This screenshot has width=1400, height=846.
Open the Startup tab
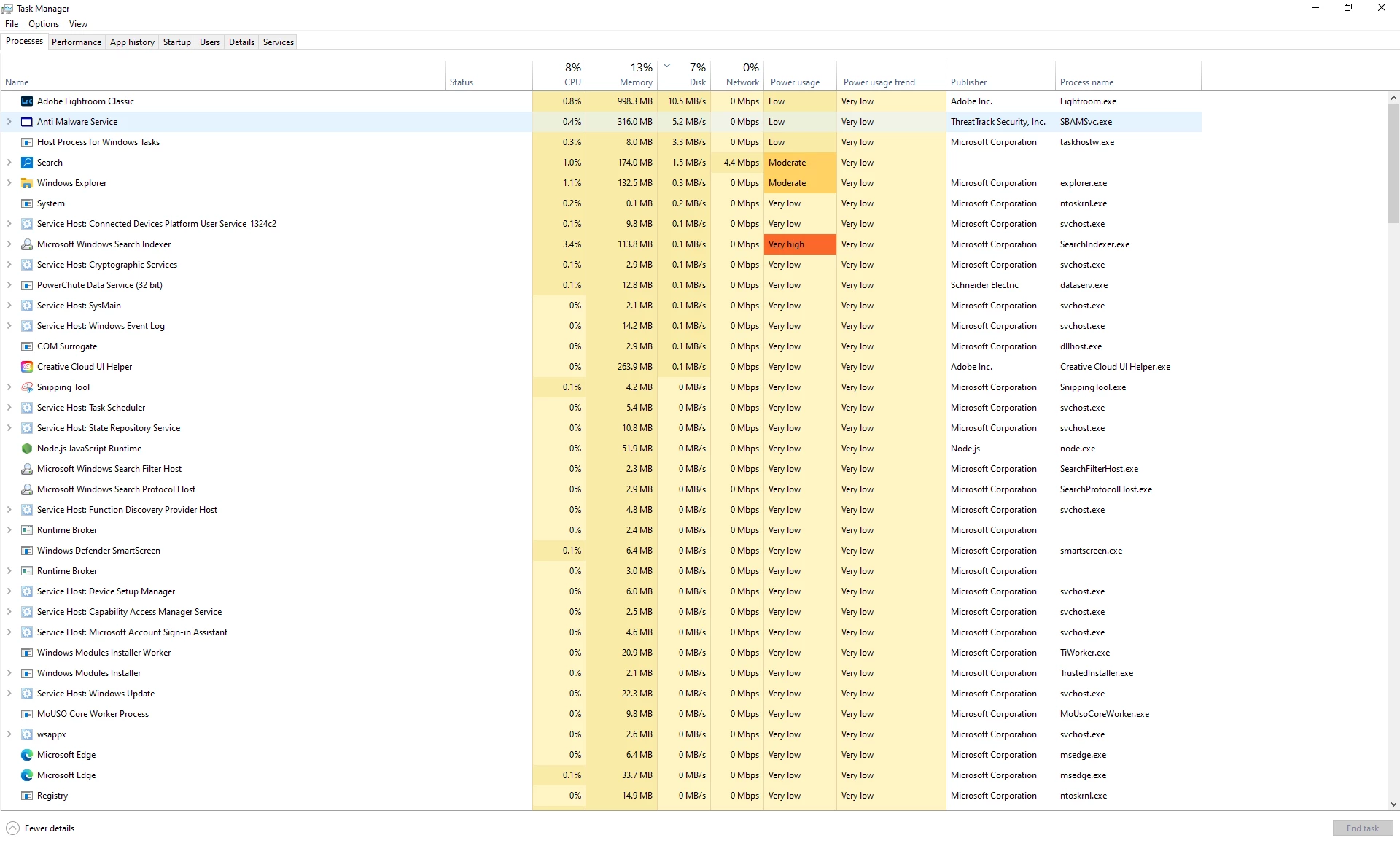point(176,42)
